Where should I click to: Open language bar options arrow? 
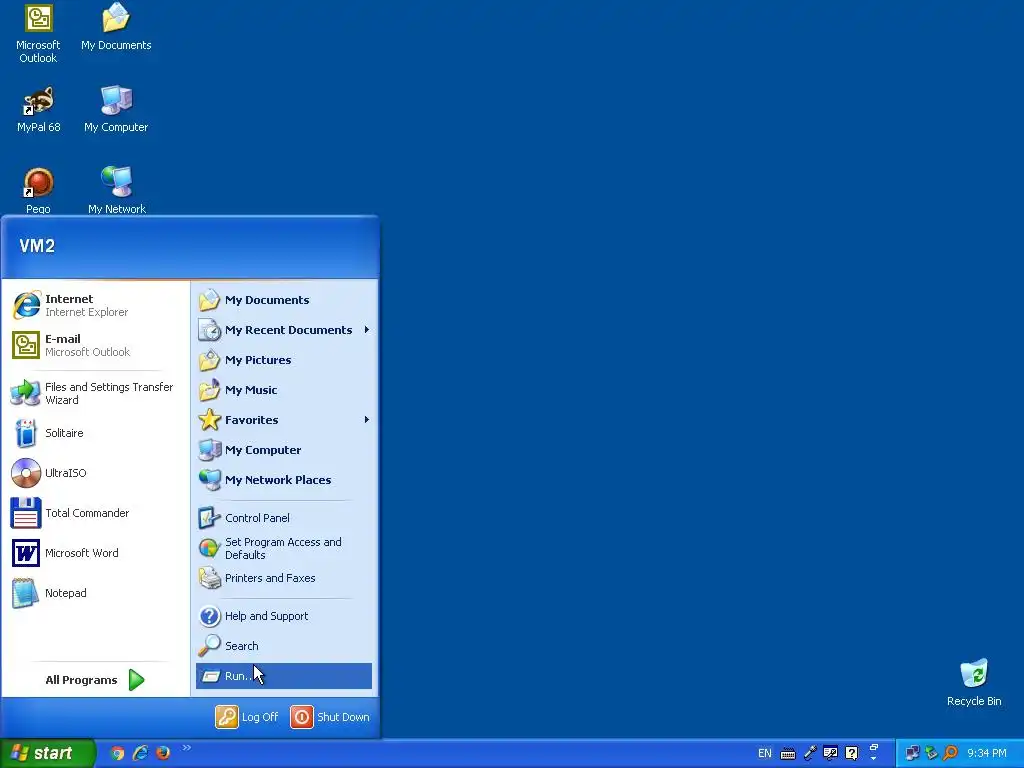874,759
